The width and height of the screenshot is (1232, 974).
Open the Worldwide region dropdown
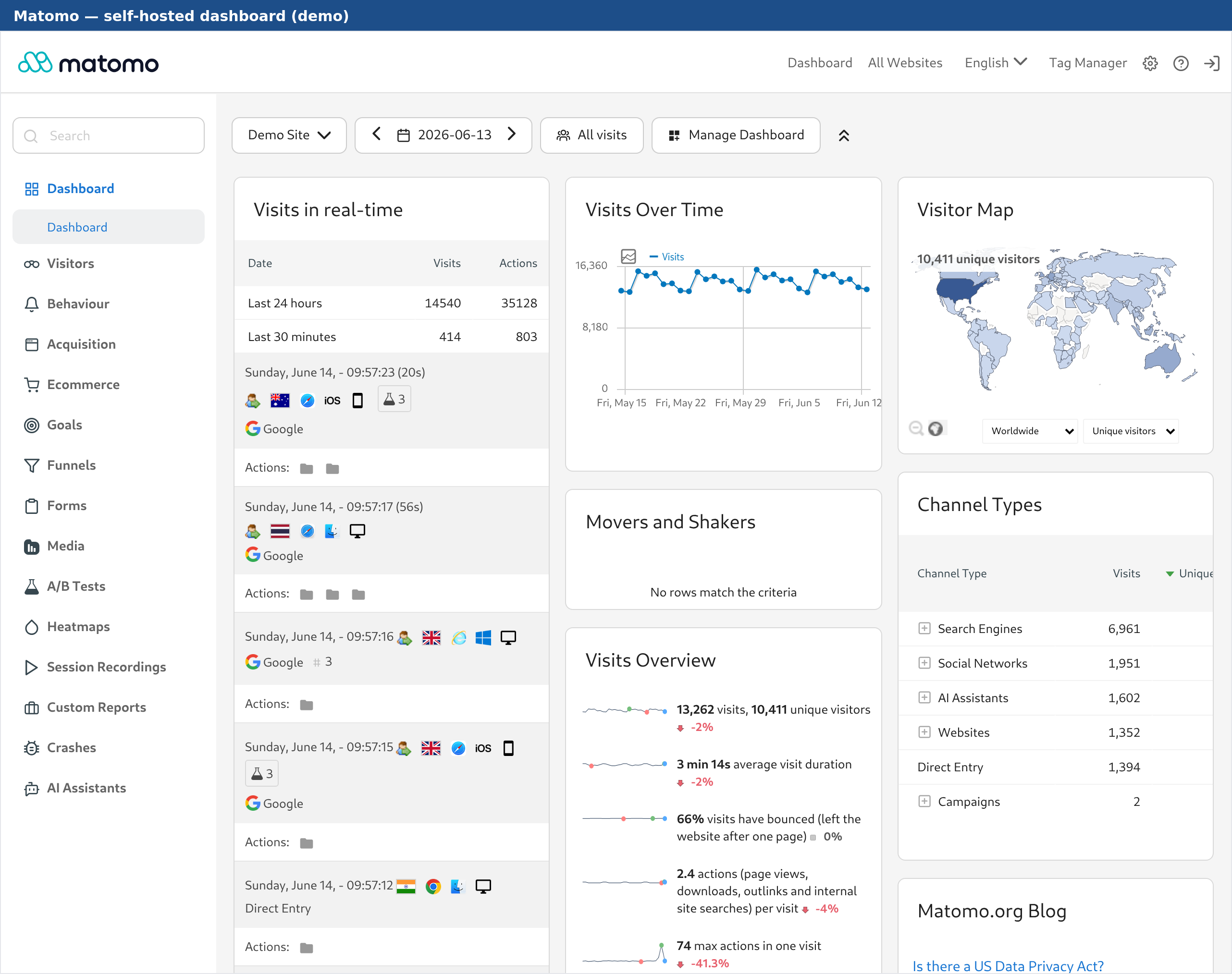pos(1030,431)
